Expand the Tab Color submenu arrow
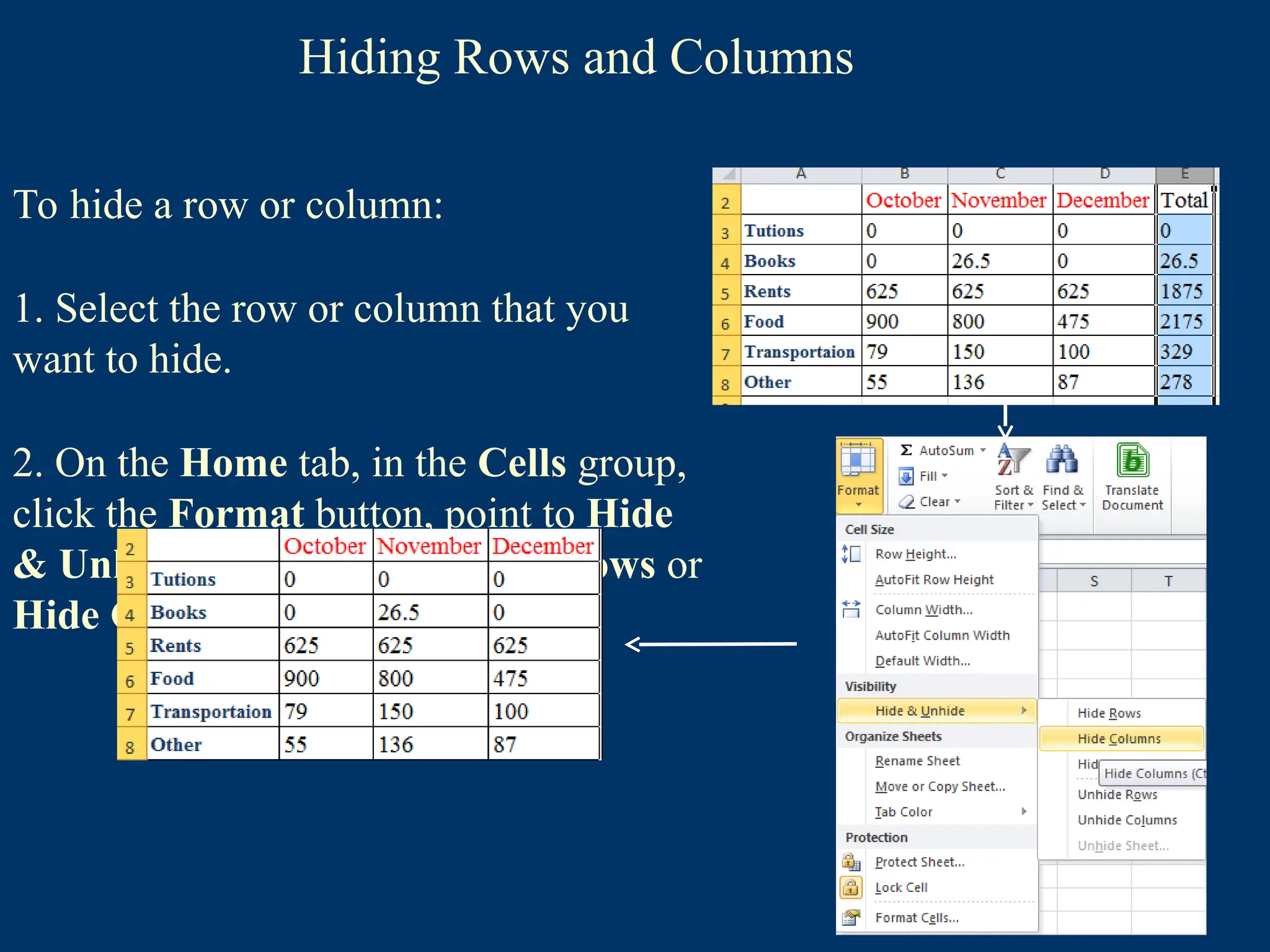Viewport: 1270px width, 952px height. coord(1024,811)
